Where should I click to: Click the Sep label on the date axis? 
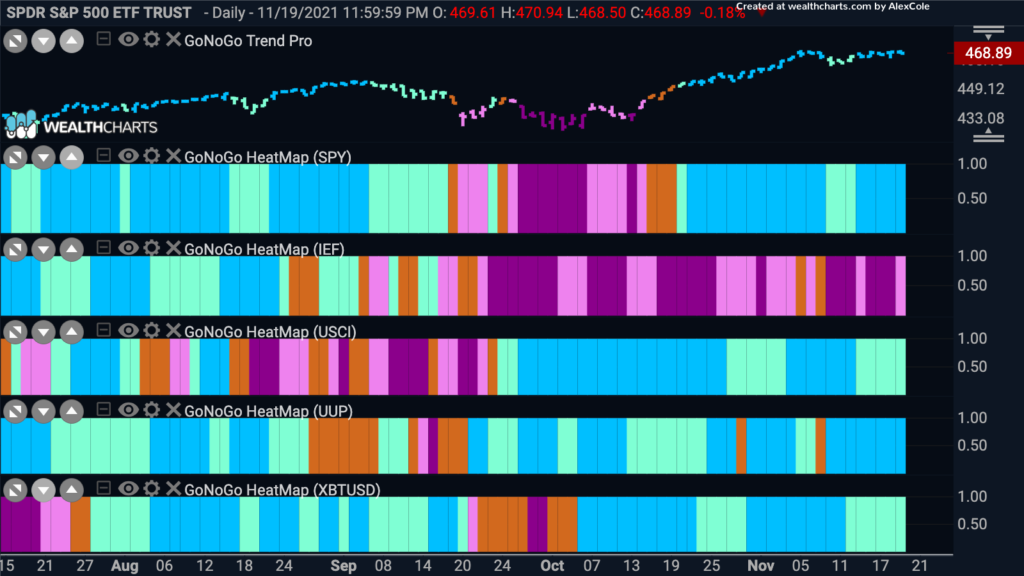click(344, 566)
